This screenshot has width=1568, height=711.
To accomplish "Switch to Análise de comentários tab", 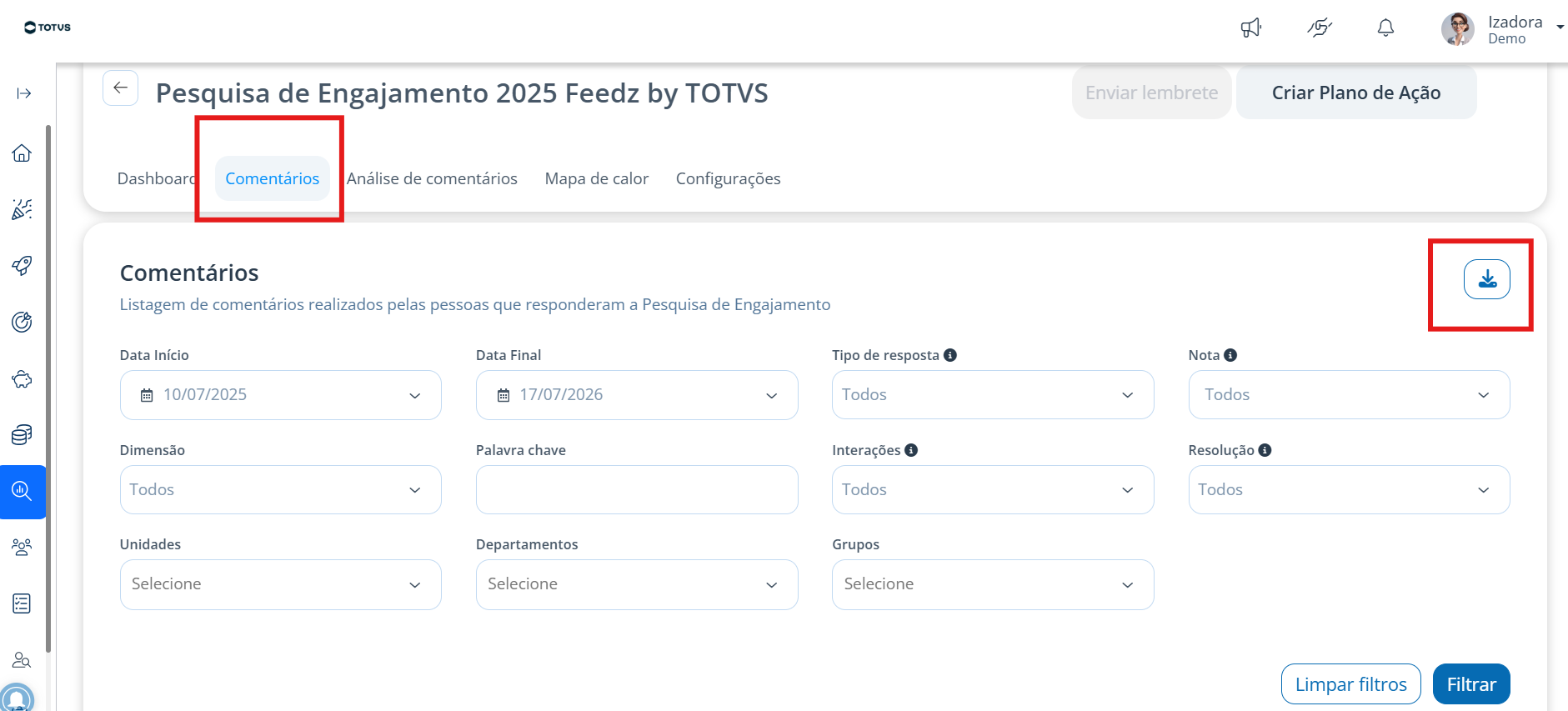I will click(x=432, y=178).
